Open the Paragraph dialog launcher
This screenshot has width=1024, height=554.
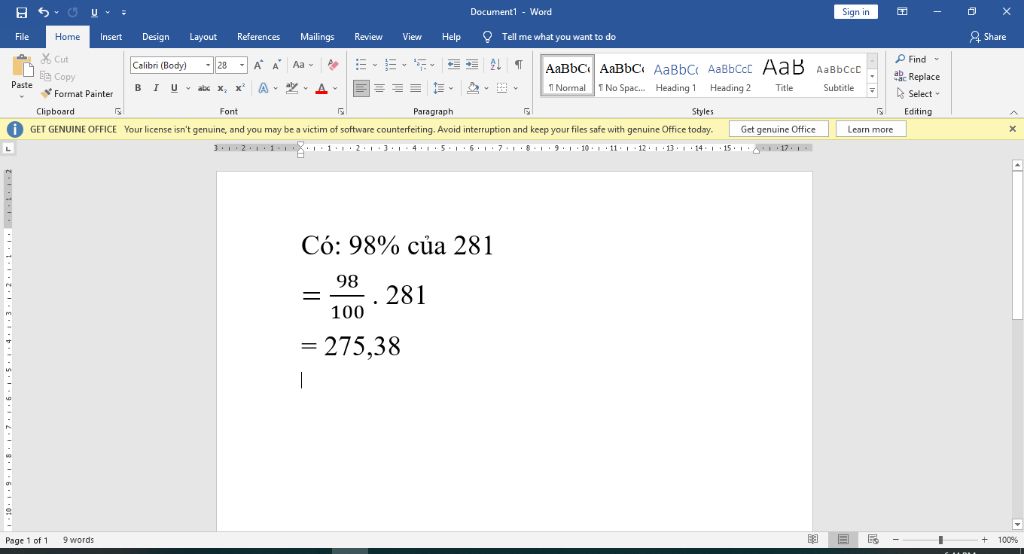[526, 112]
